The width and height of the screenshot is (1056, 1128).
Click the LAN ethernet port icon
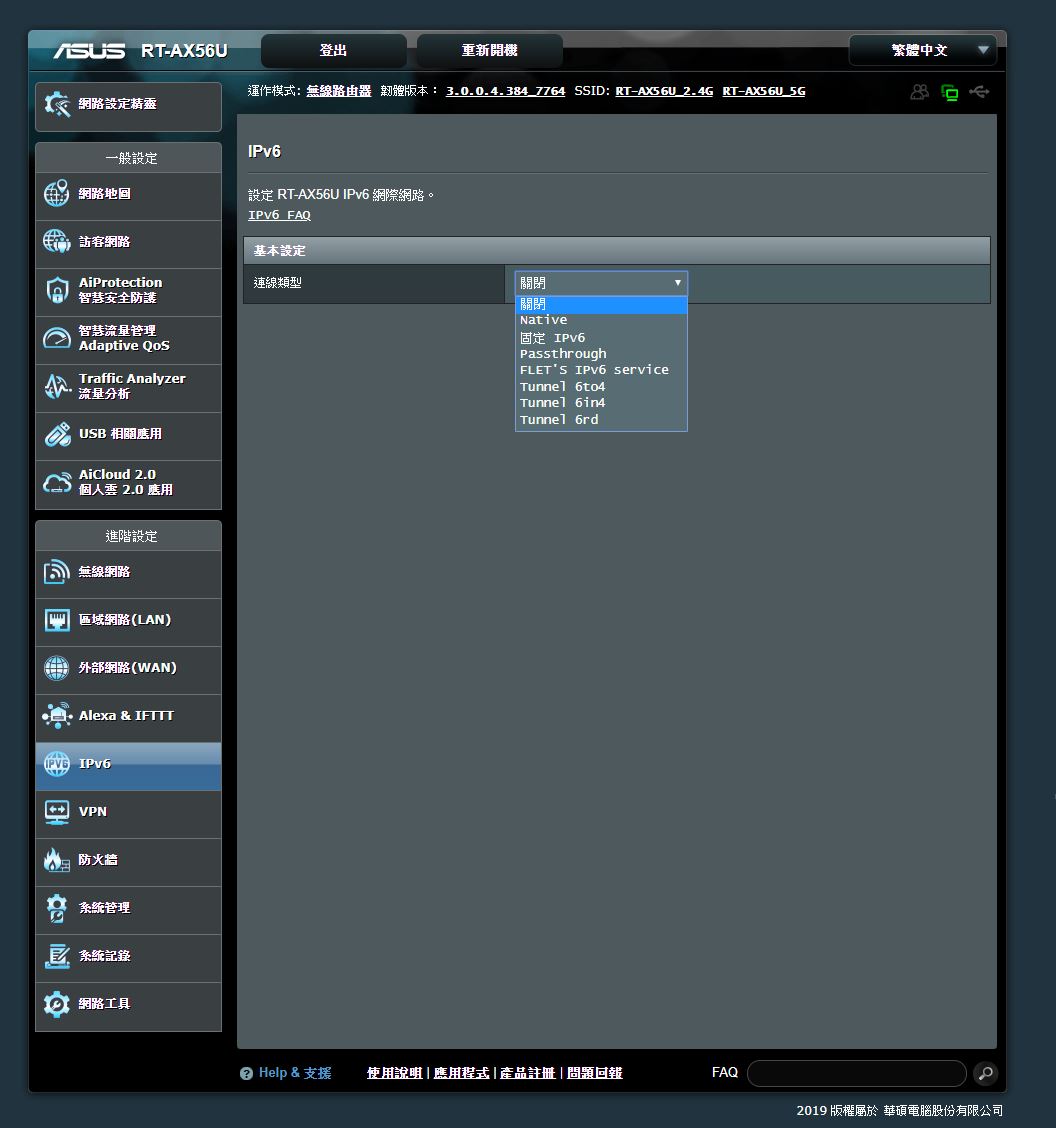point(57,620)
